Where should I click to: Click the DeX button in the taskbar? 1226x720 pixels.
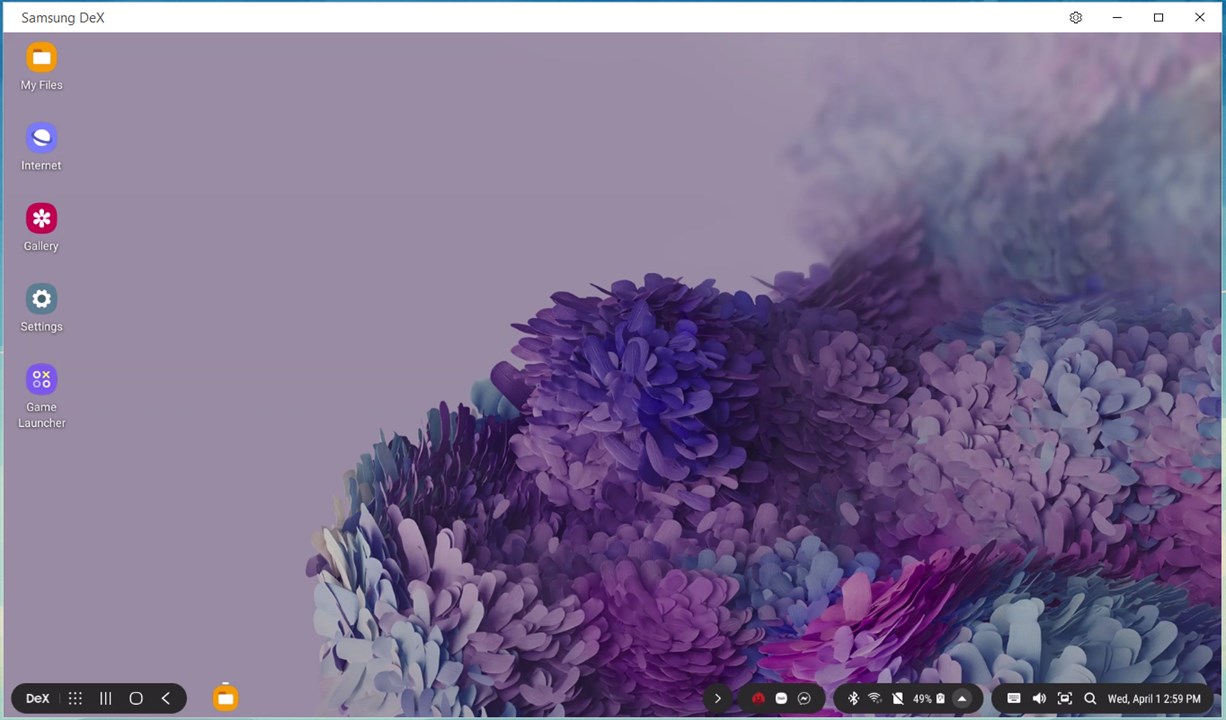(x=37, y=699)
